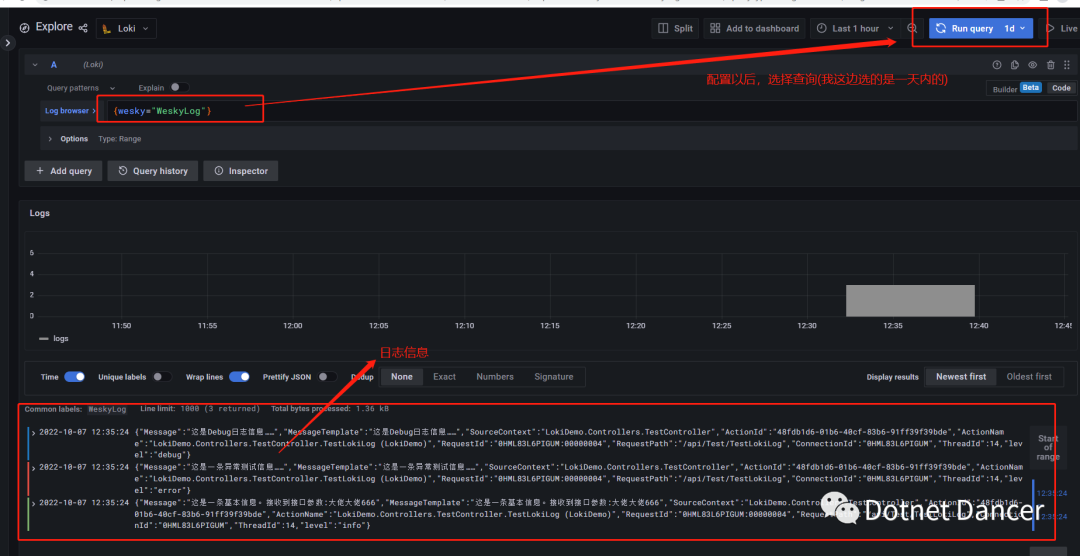Viewport: 1080px width, 556px height.
Task: Start the Live streaming mode
Action: point(1061,28)
